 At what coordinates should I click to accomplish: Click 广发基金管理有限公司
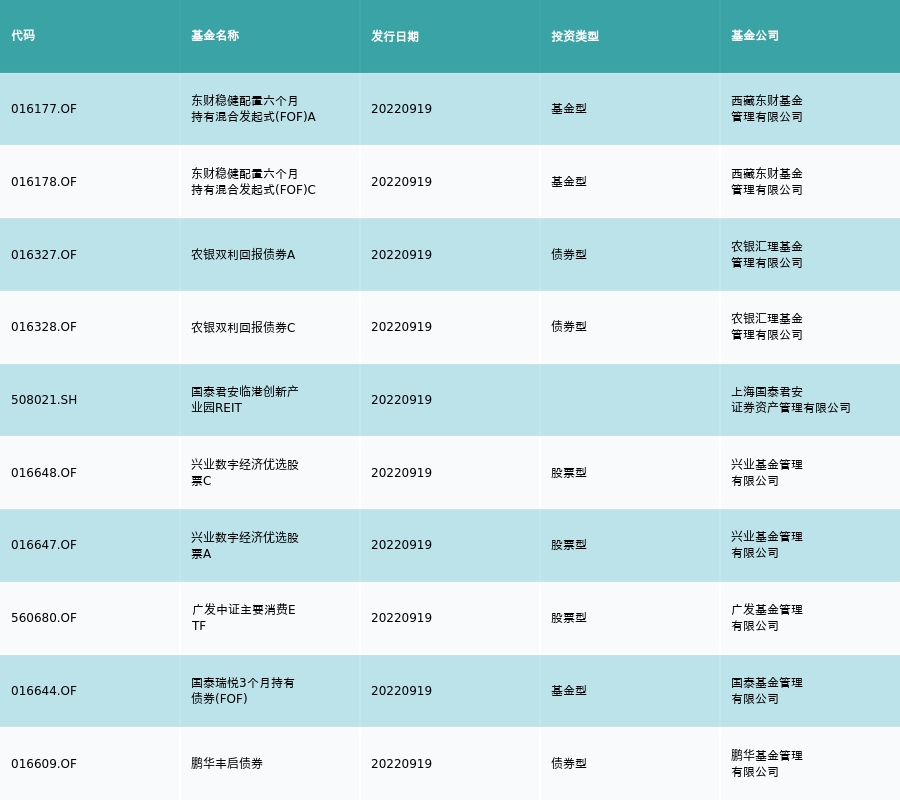[x=767, y=618]
